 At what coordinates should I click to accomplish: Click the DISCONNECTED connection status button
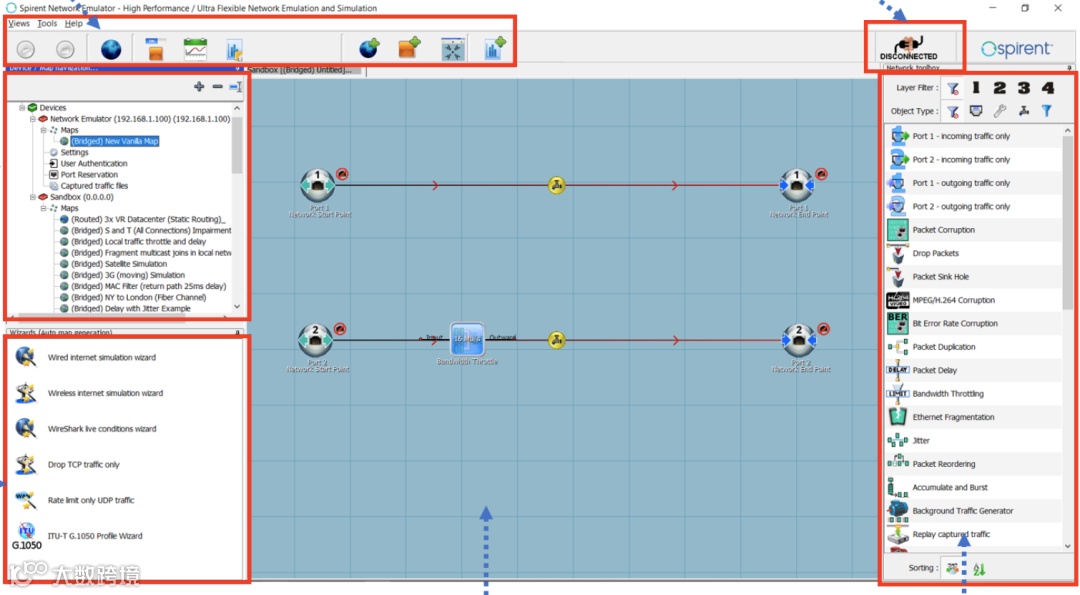click(908, 48)
